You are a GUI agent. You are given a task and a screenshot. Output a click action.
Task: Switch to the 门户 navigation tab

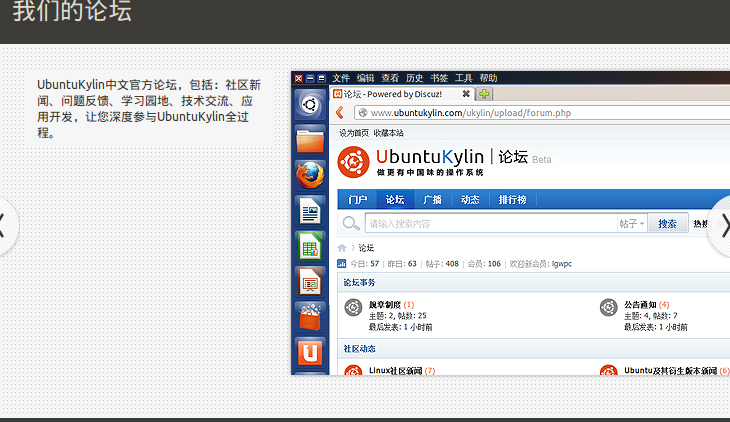[358, 200]
